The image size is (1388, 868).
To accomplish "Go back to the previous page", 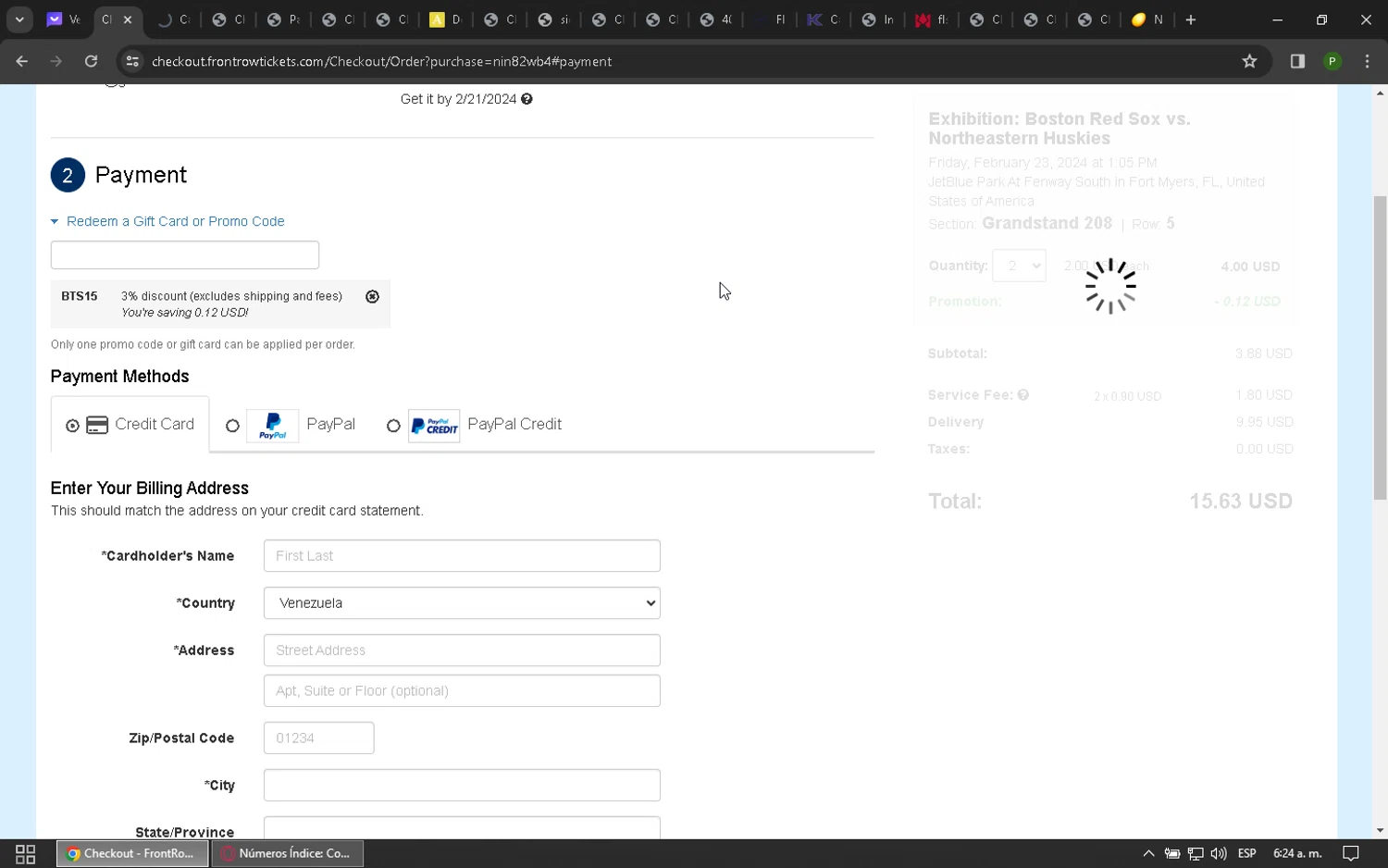I will 22,61.
